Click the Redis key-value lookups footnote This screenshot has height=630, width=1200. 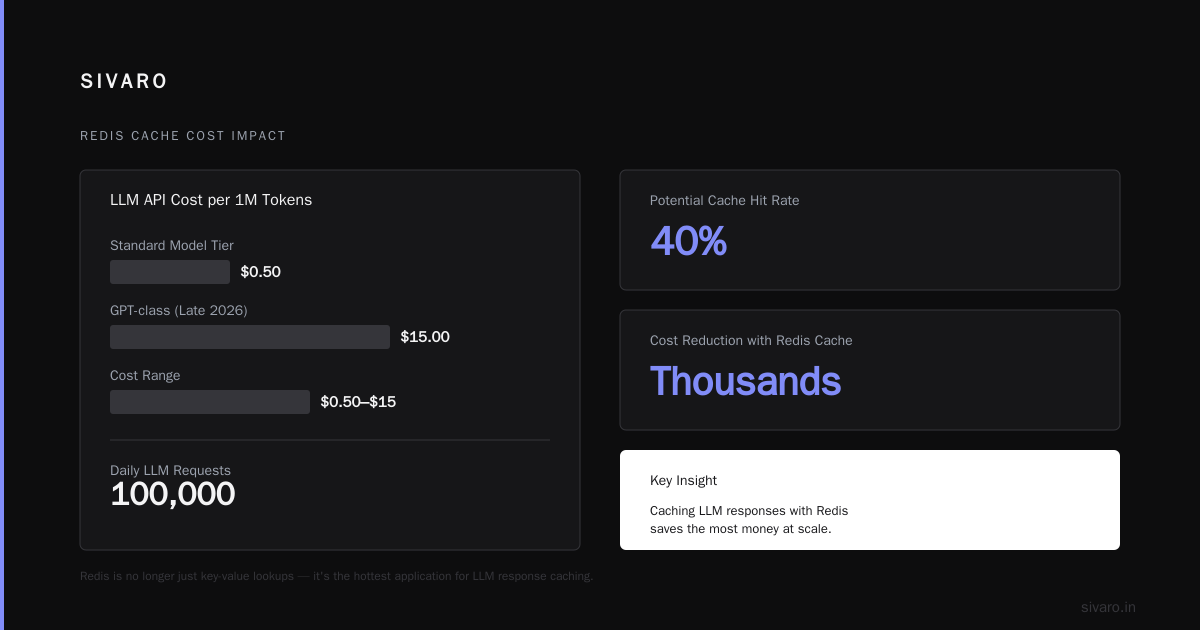336,576
